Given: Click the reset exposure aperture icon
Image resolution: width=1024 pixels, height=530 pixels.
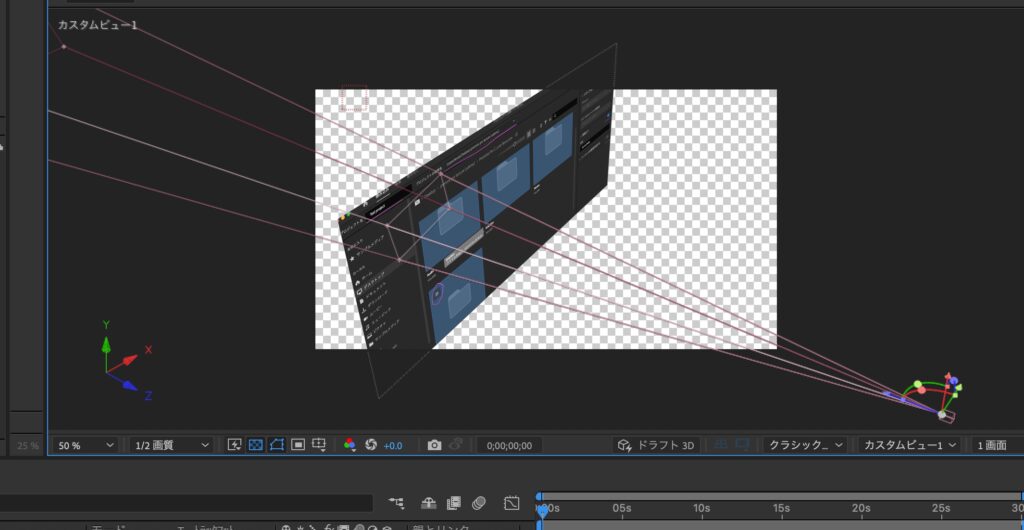Looking at the screenshot, I should (370, 445).
